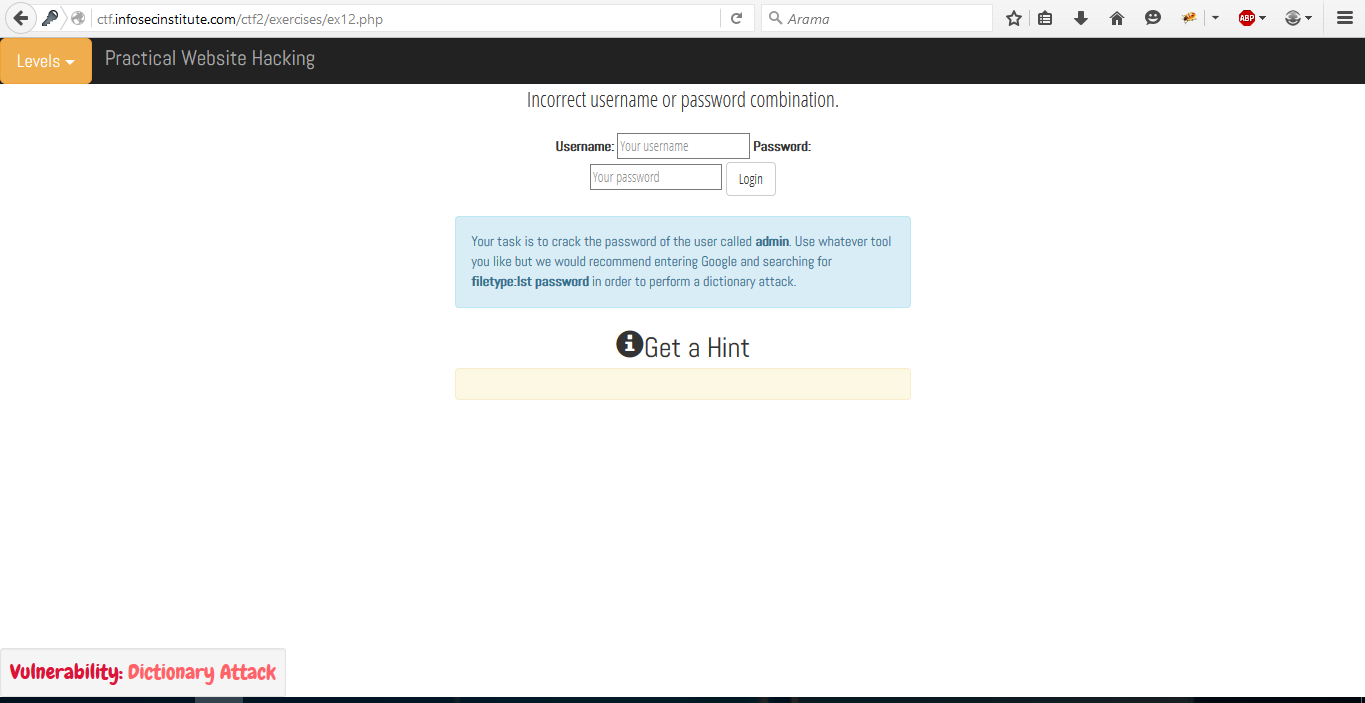1365x703 pixels.
Task: Click the info icon beside Get a Hint
Action: pyautogui.click(x=629, y=344)
